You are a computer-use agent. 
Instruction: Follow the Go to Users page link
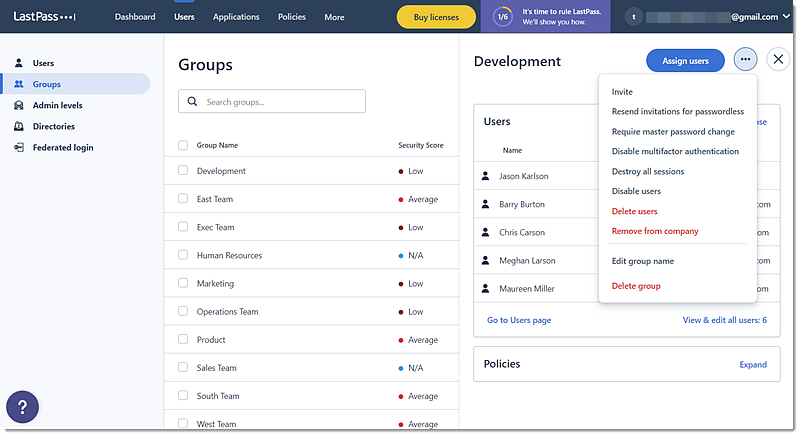click(518, 320)
